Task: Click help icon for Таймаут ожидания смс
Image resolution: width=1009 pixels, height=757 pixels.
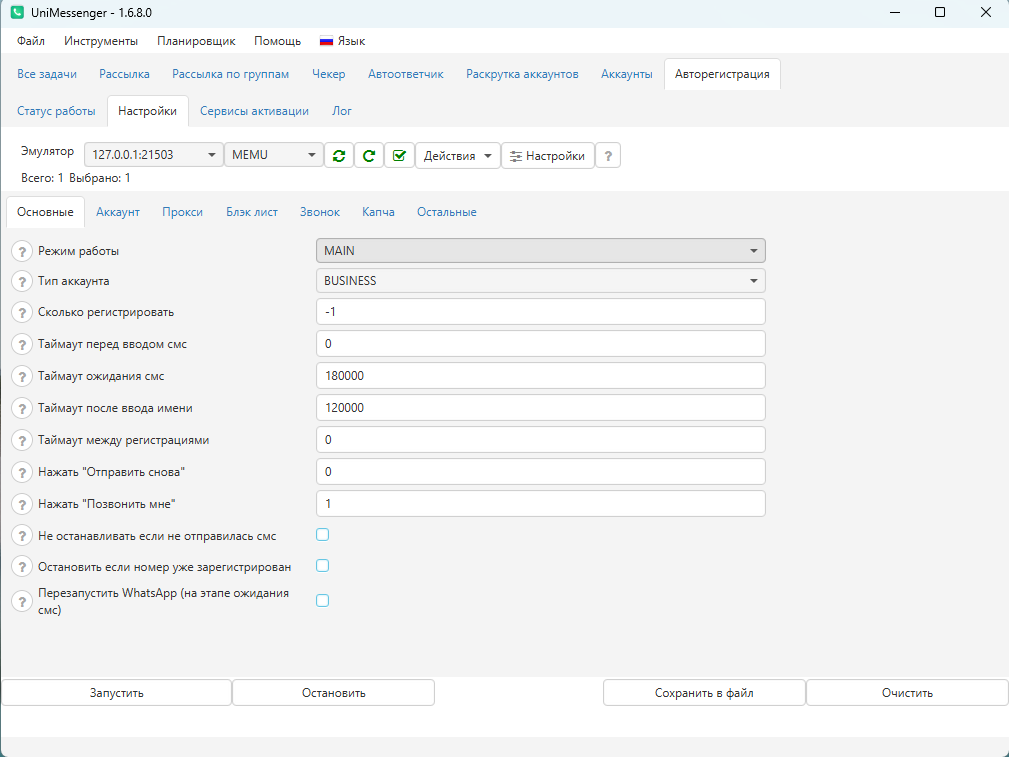Action: [x=22, y=376]
